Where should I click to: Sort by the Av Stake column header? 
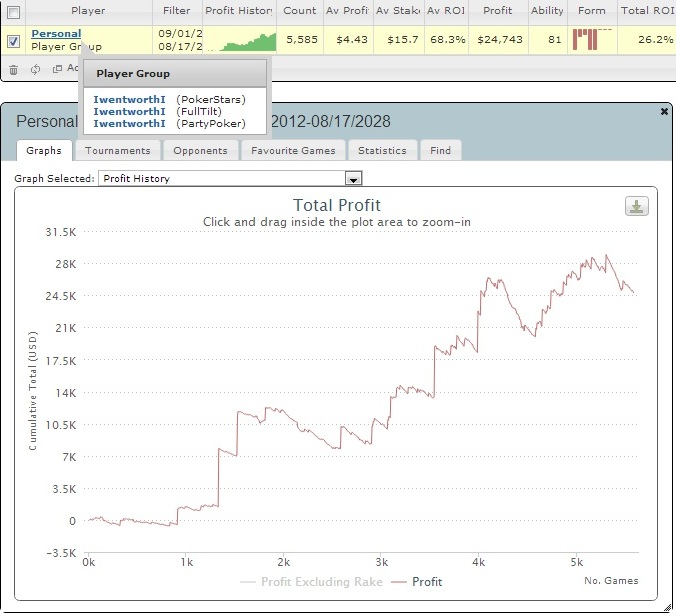398,11
